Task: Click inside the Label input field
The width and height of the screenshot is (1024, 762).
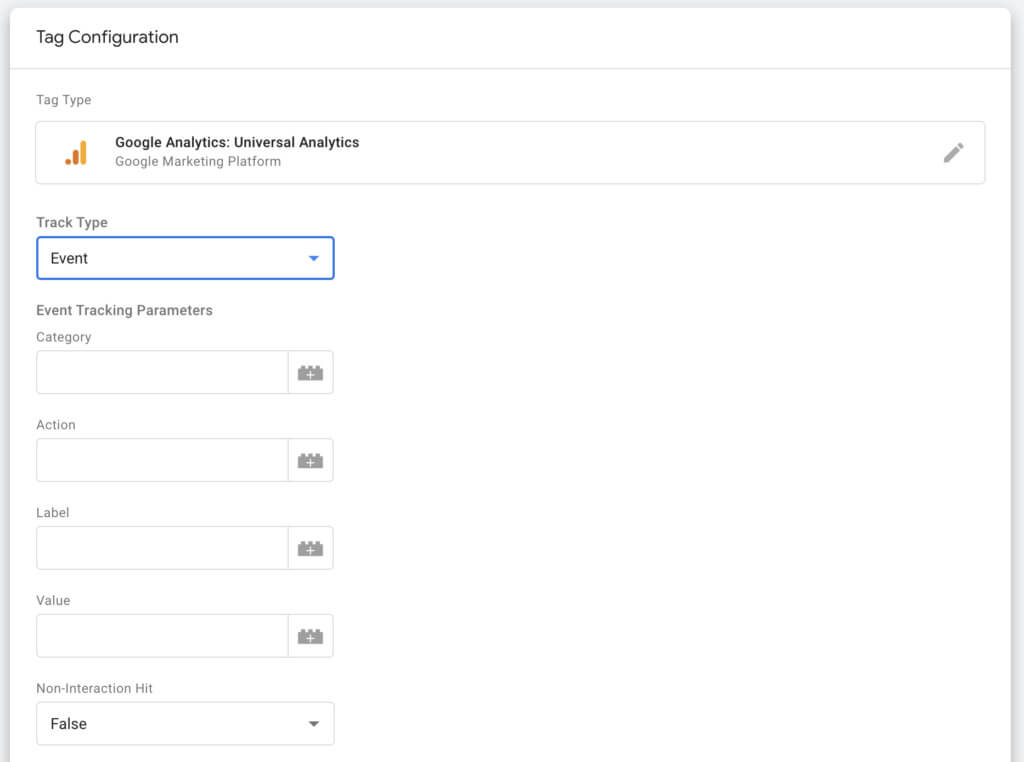Action: tap(160, 547)
